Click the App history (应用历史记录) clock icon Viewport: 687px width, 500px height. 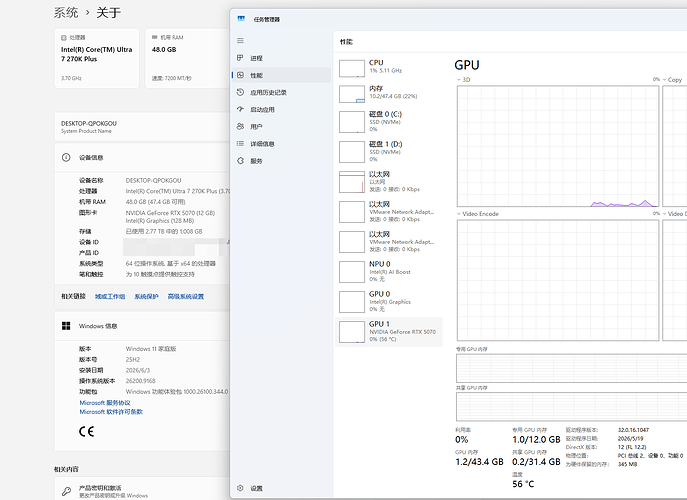240,92
